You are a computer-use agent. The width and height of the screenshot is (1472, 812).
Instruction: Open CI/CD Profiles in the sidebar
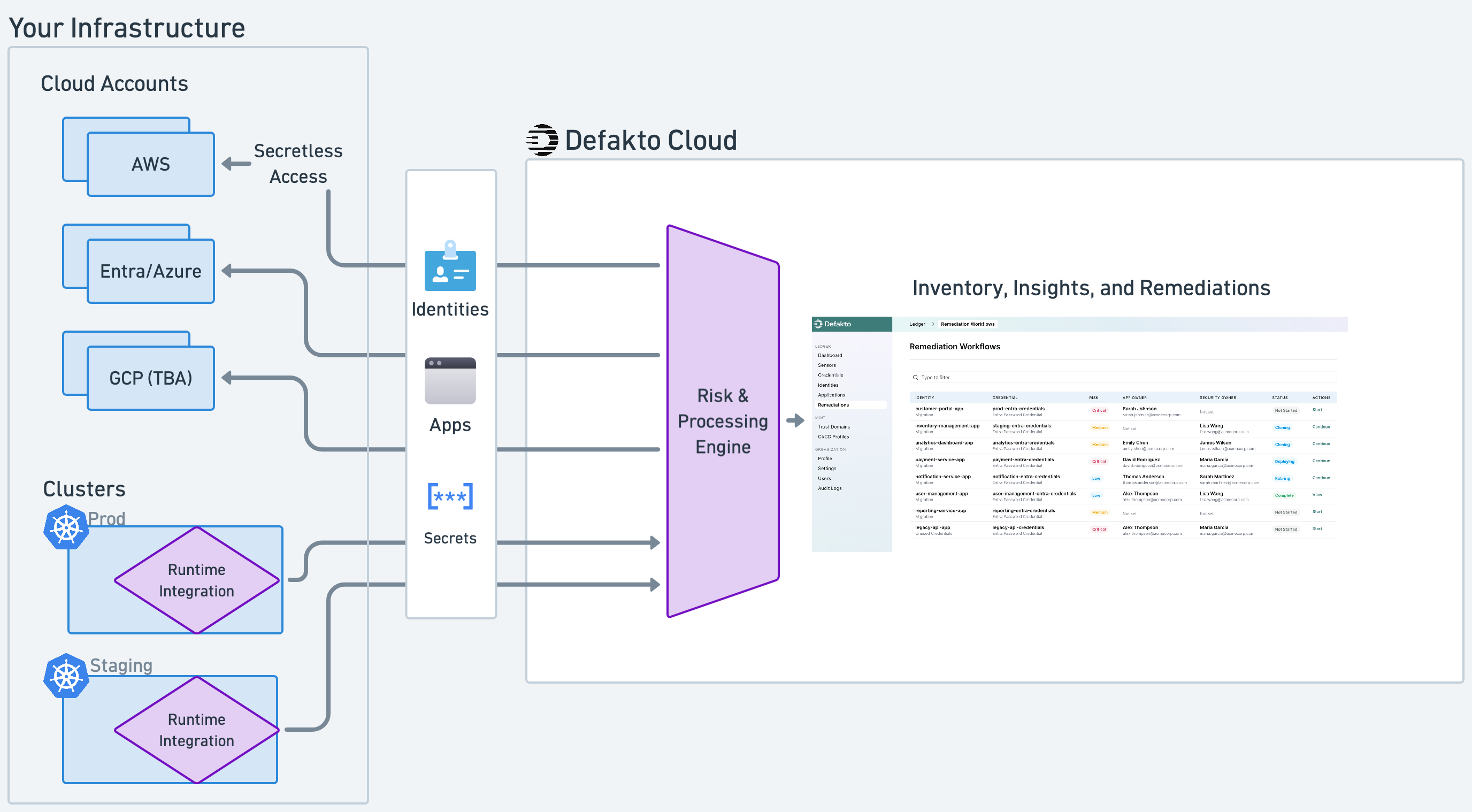(x=833, y=437)
